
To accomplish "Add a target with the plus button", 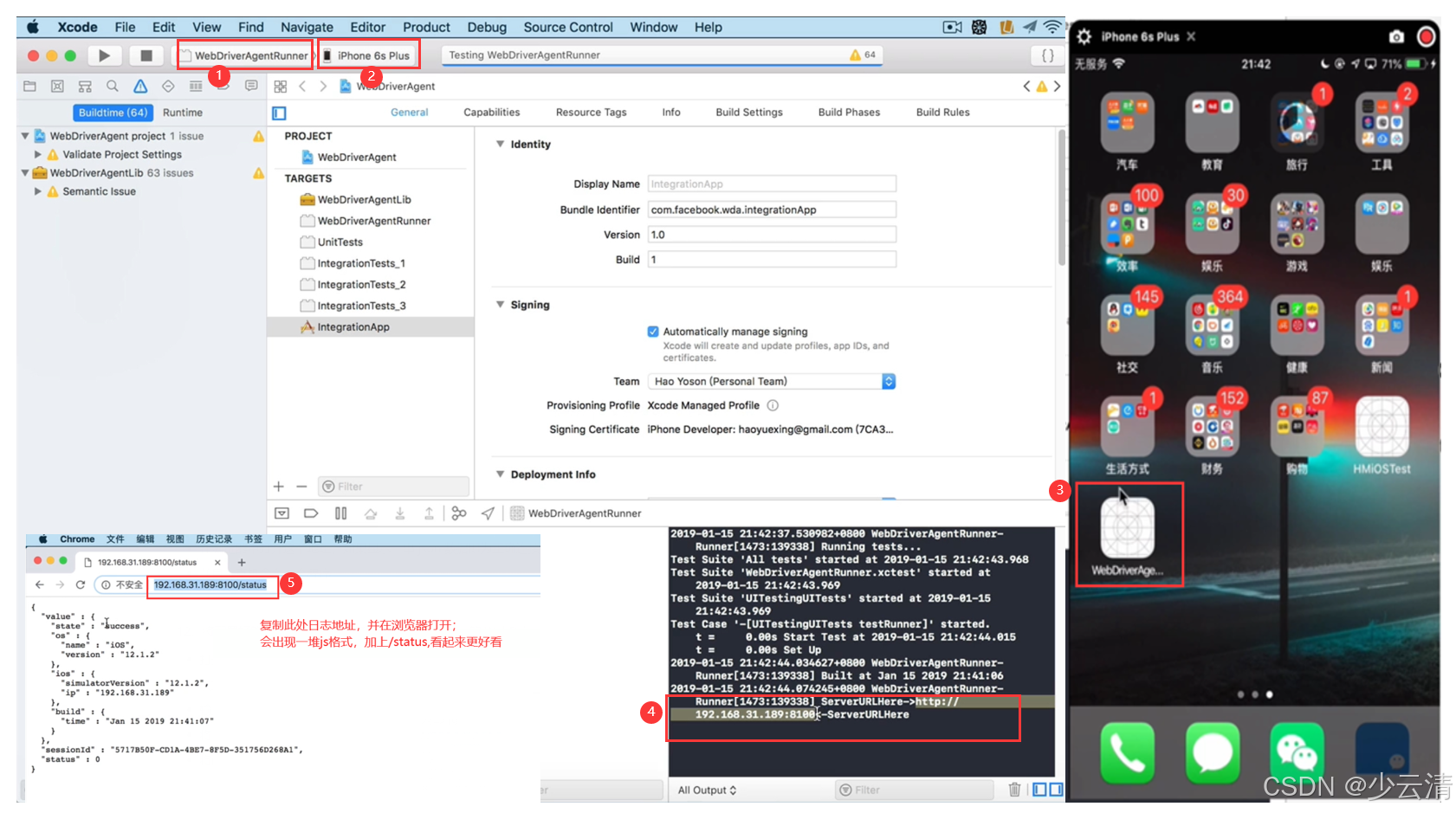I will [x=279, y=487].
